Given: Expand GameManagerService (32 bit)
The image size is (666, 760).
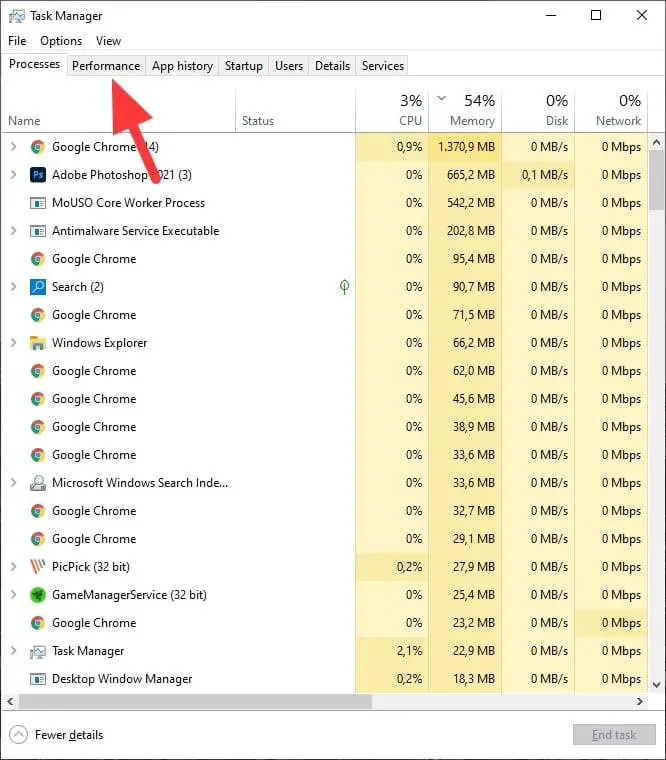Looking at the screenshot, I should tap(14, 595).
